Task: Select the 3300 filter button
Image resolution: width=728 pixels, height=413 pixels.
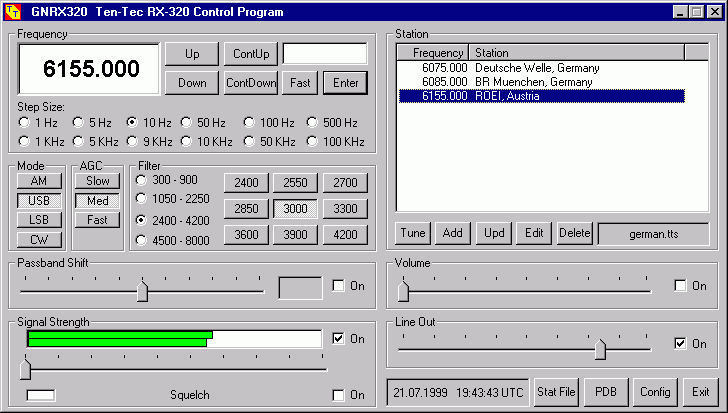Action: coord(345,209)
